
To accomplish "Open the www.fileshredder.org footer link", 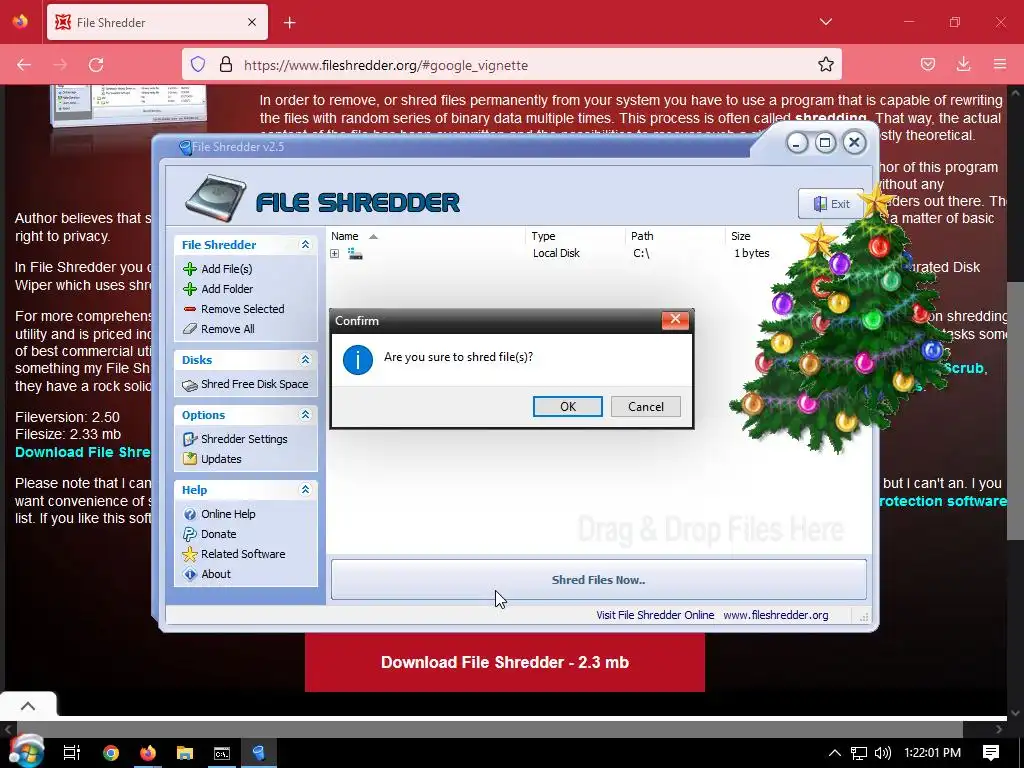I will pos(775,615).
